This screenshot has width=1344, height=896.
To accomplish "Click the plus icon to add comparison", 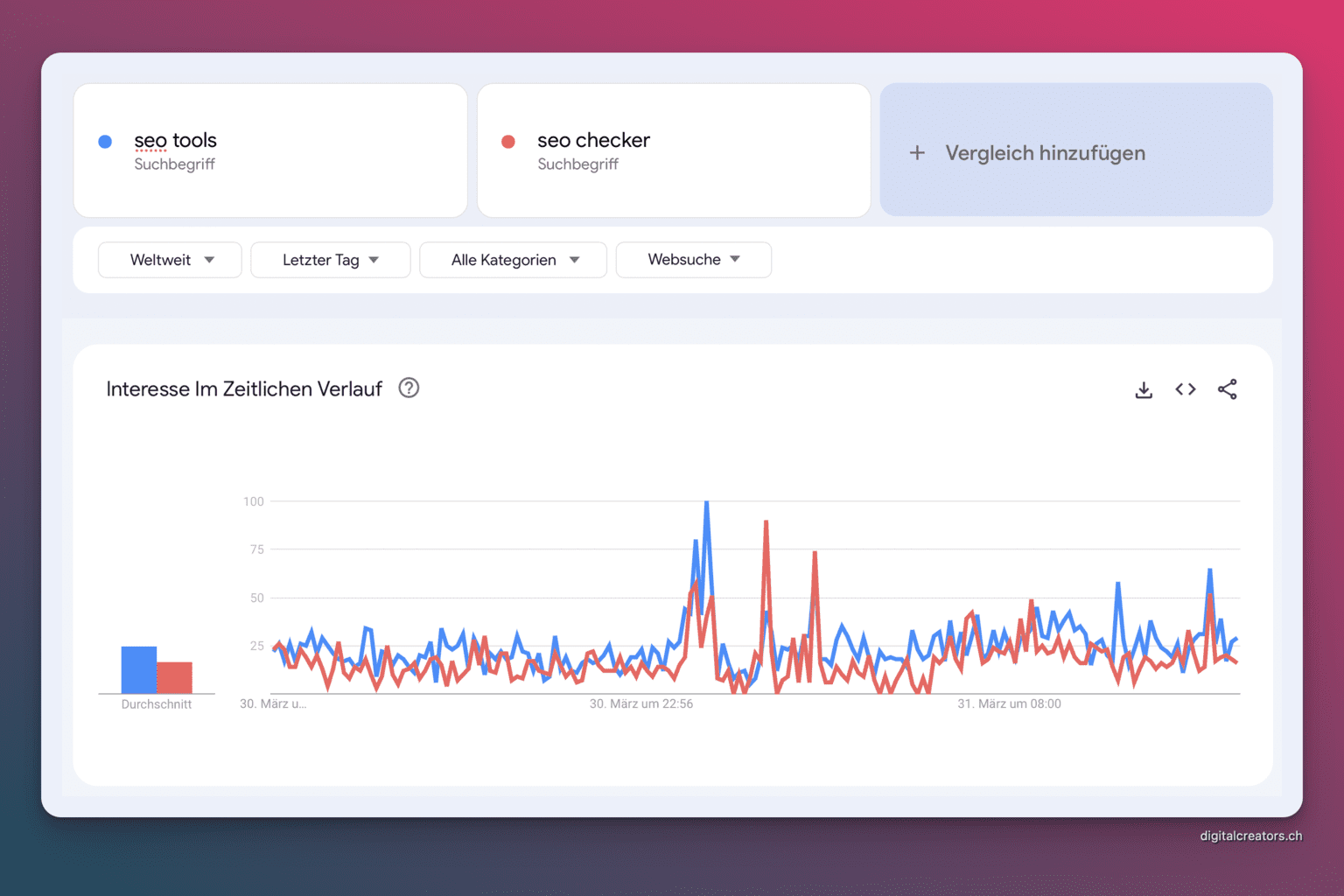I will coord(917,153).
